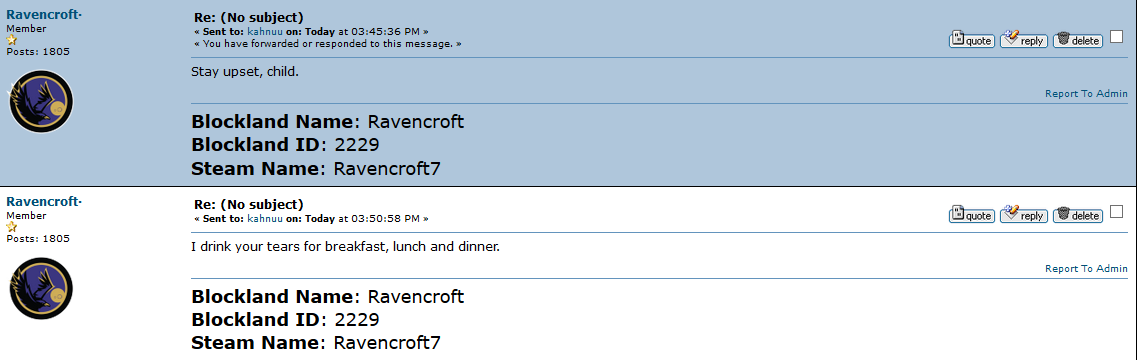Click Ravencroft avatar in second message
The height and width of the screenshot is (360, 1138).
[x=41, y=289]
